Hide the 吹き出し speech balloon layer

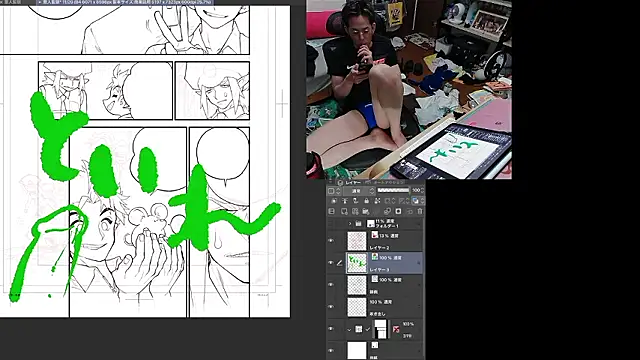[331, 307]
